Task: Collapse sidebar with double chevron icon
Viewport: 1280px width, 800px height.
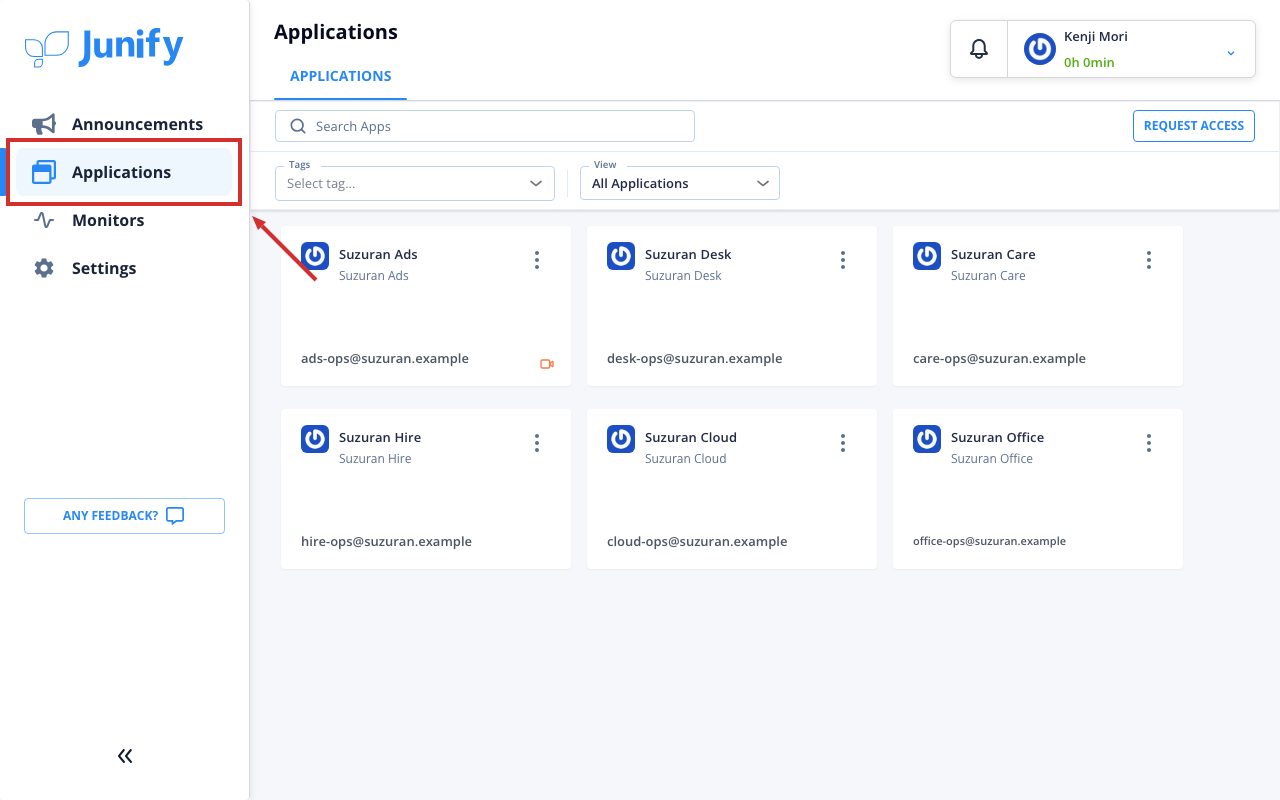Action: tap(125, 756)
